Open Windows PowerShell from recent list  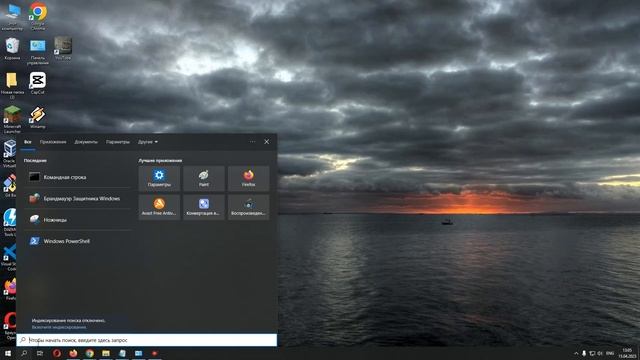[78, 241]
